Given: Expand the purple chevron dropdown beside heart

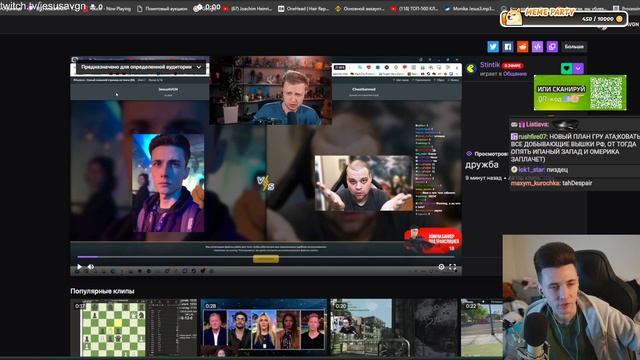Looking at the screenshot, I should (x=578, y=68).
